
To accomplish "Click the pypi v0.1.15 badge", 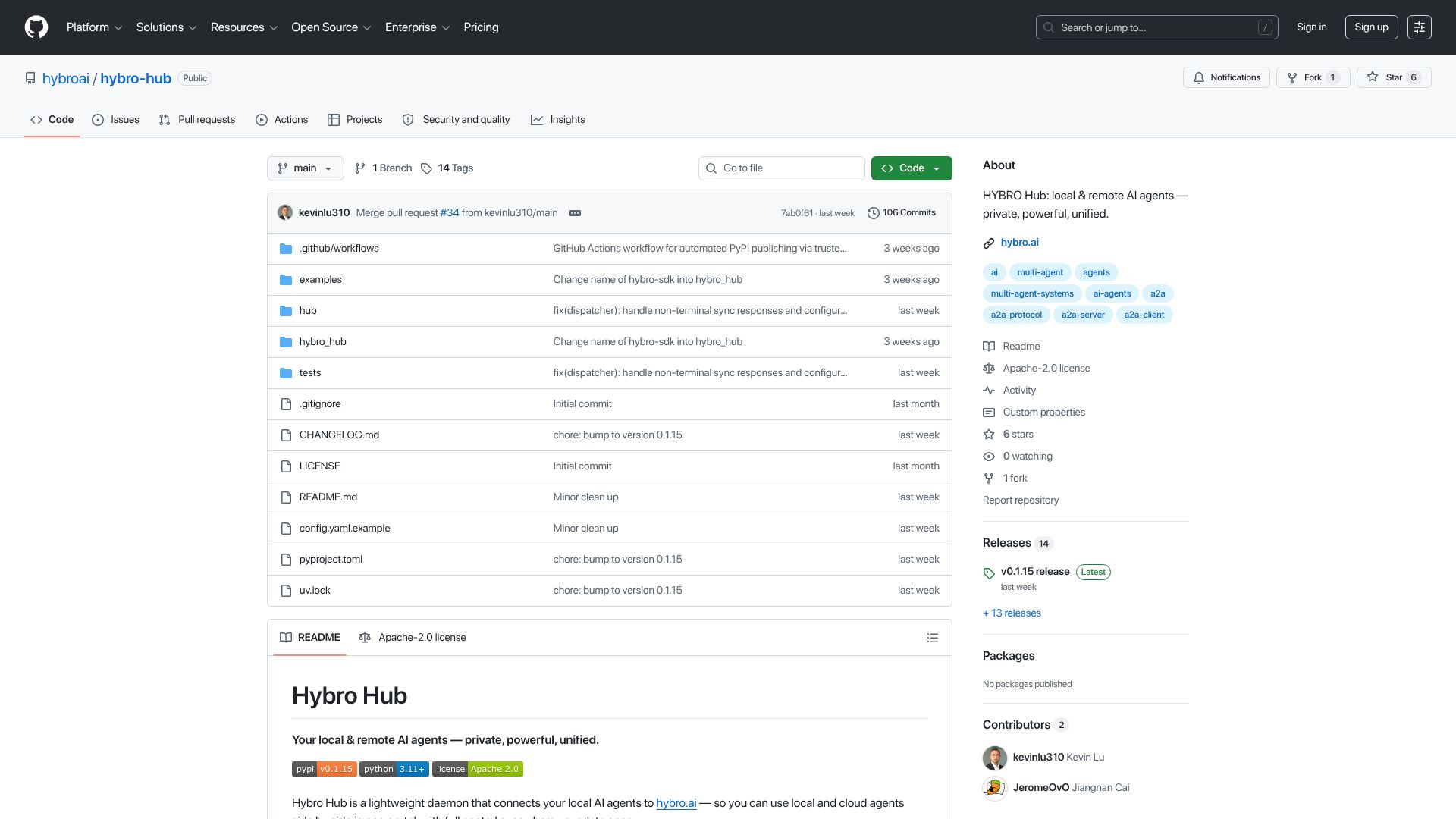I will click(x=324, y=769).
